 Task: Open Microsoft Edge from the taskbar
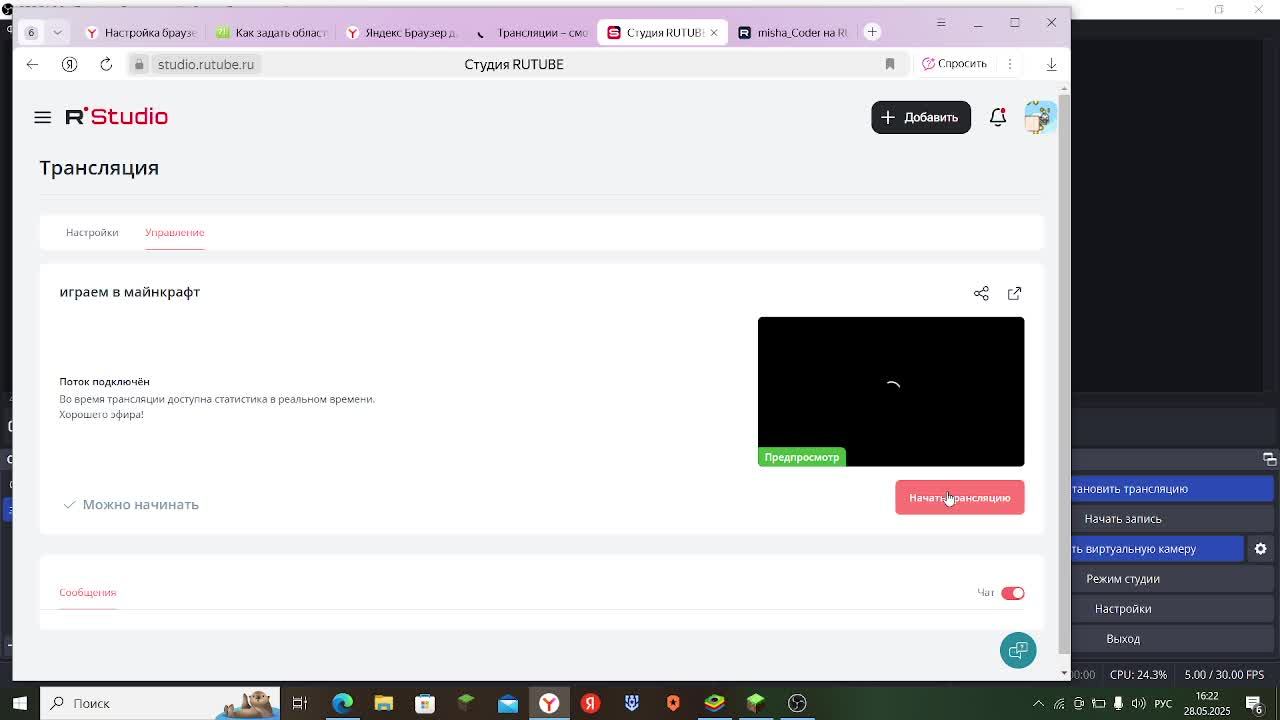tap(342, 703)
